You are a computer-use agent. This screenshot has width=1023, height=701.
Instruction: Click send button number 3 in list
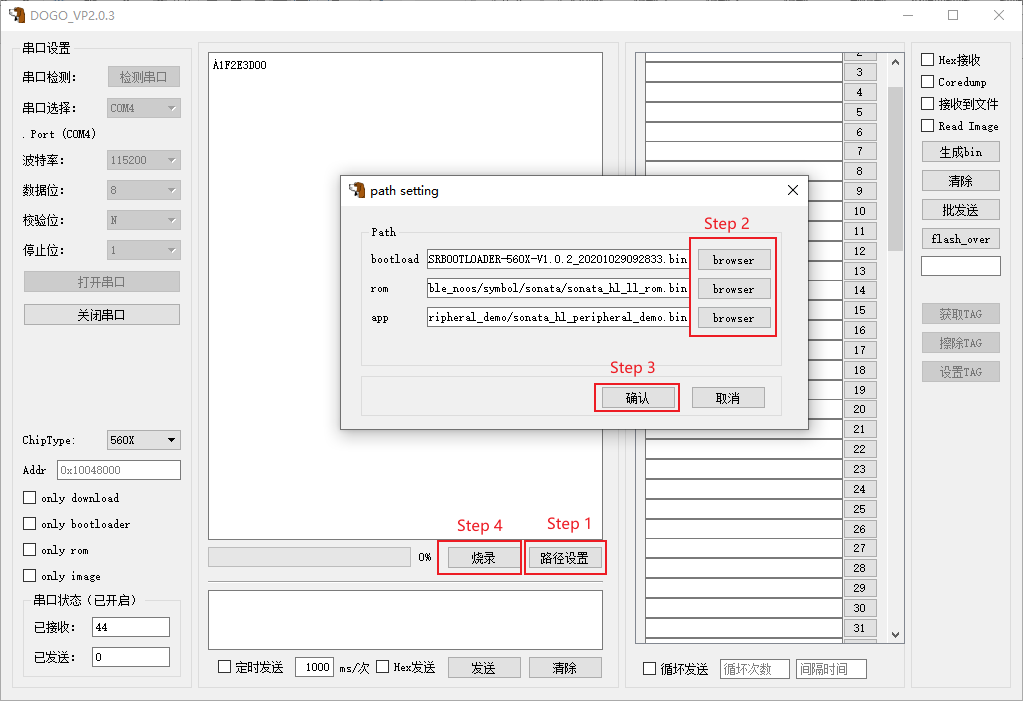pyautogui.click(x=859, y=72)
